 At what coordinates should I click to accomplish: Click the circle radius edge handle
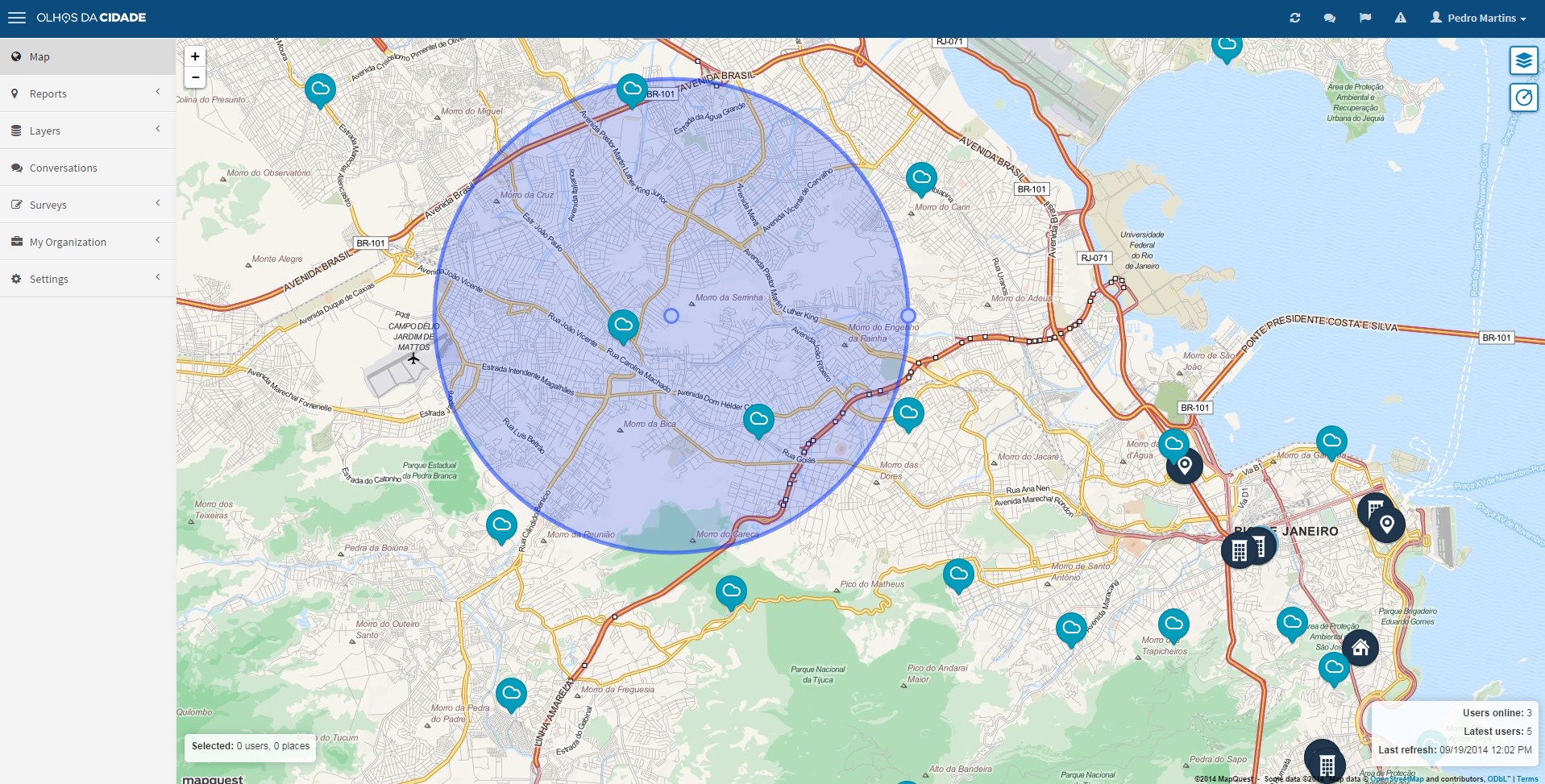908,316
